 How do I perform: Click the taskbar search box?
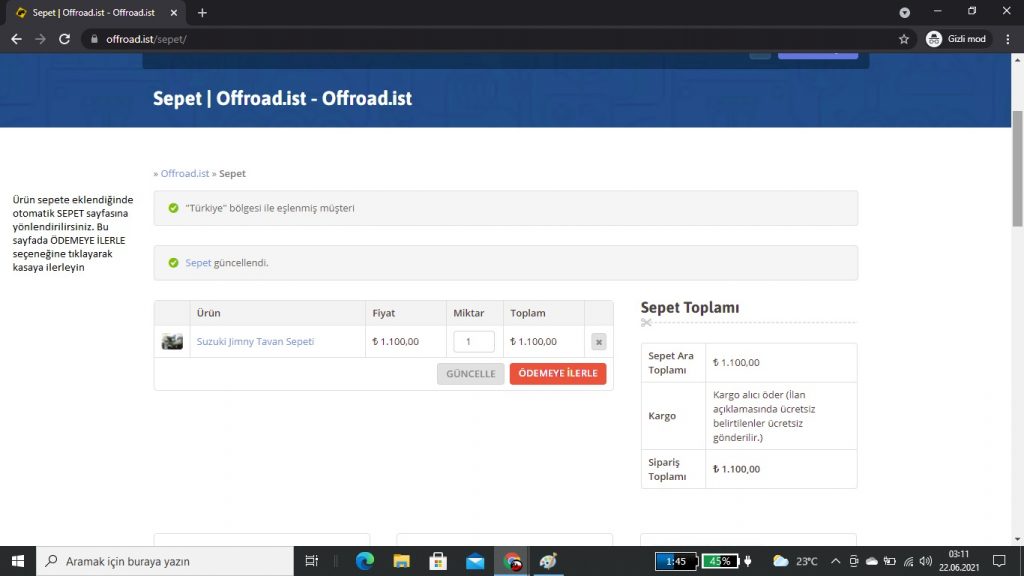165,561
